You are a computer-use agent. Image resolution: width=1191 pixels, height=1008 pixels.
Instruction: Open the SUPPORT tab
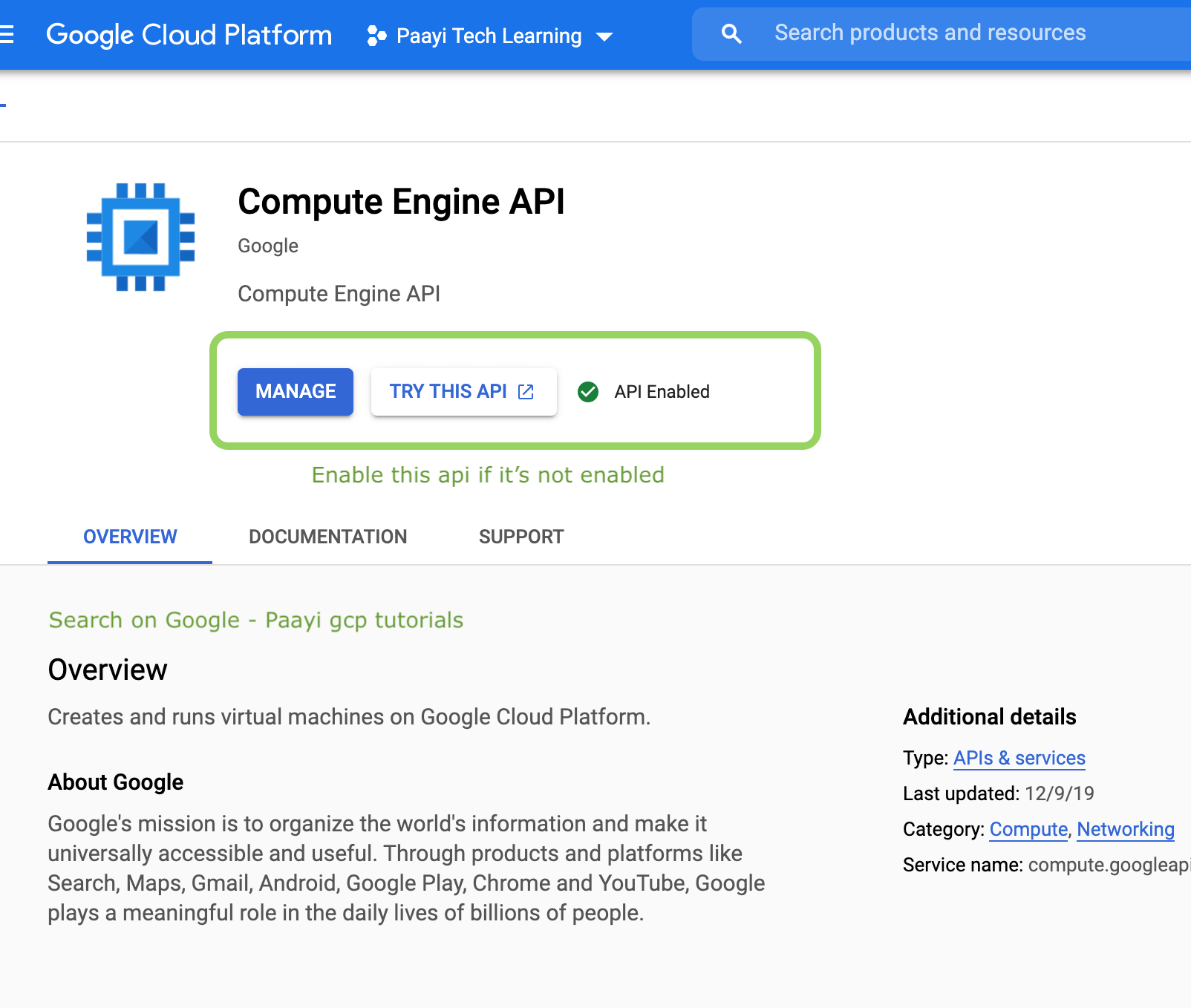pyautogui.click(x=521, y=536)
